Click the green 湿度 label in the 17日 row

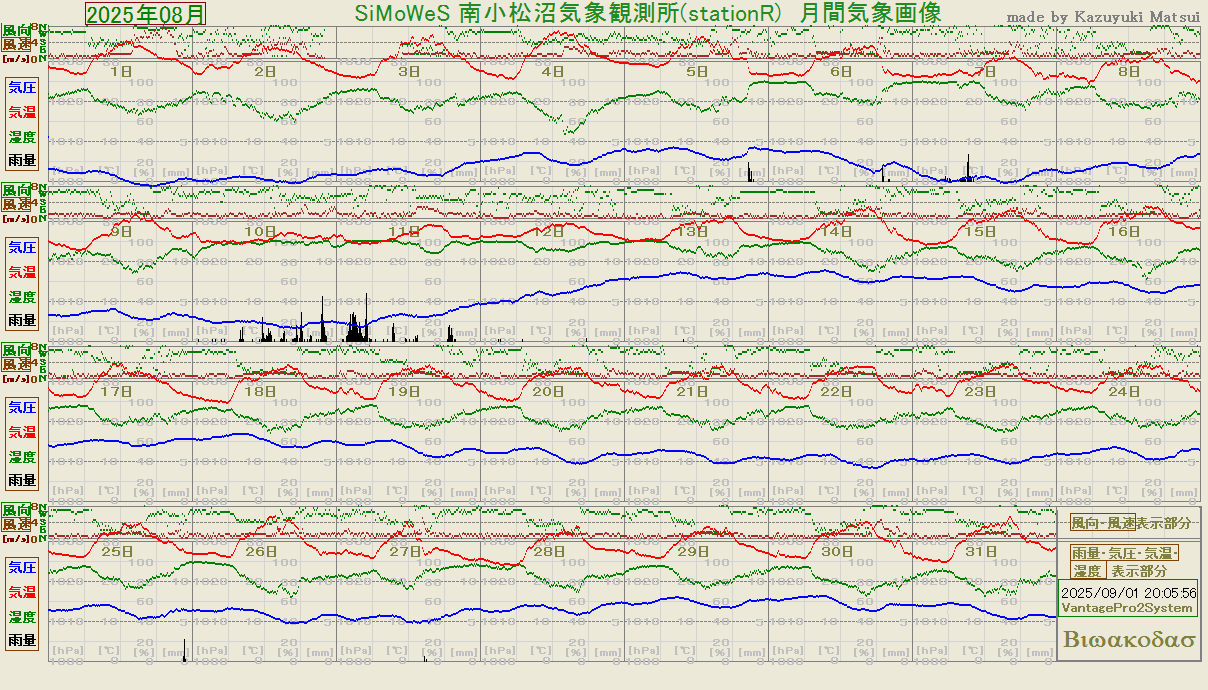(x=22, y=457)
